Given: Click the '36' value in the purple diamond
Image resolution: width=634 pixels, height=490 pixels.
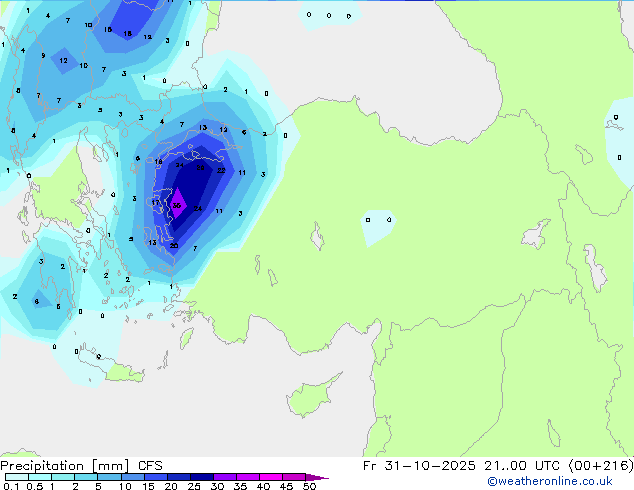Looking at the screenshot, I should pyautogui.click(x=176, y=205).
